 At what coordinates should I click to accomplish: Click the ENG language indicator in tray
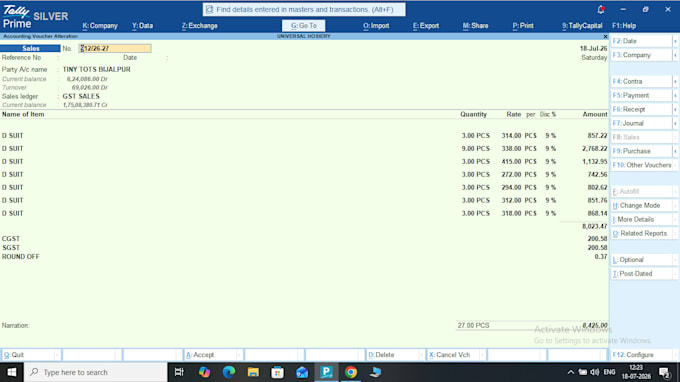click(609, 372)
